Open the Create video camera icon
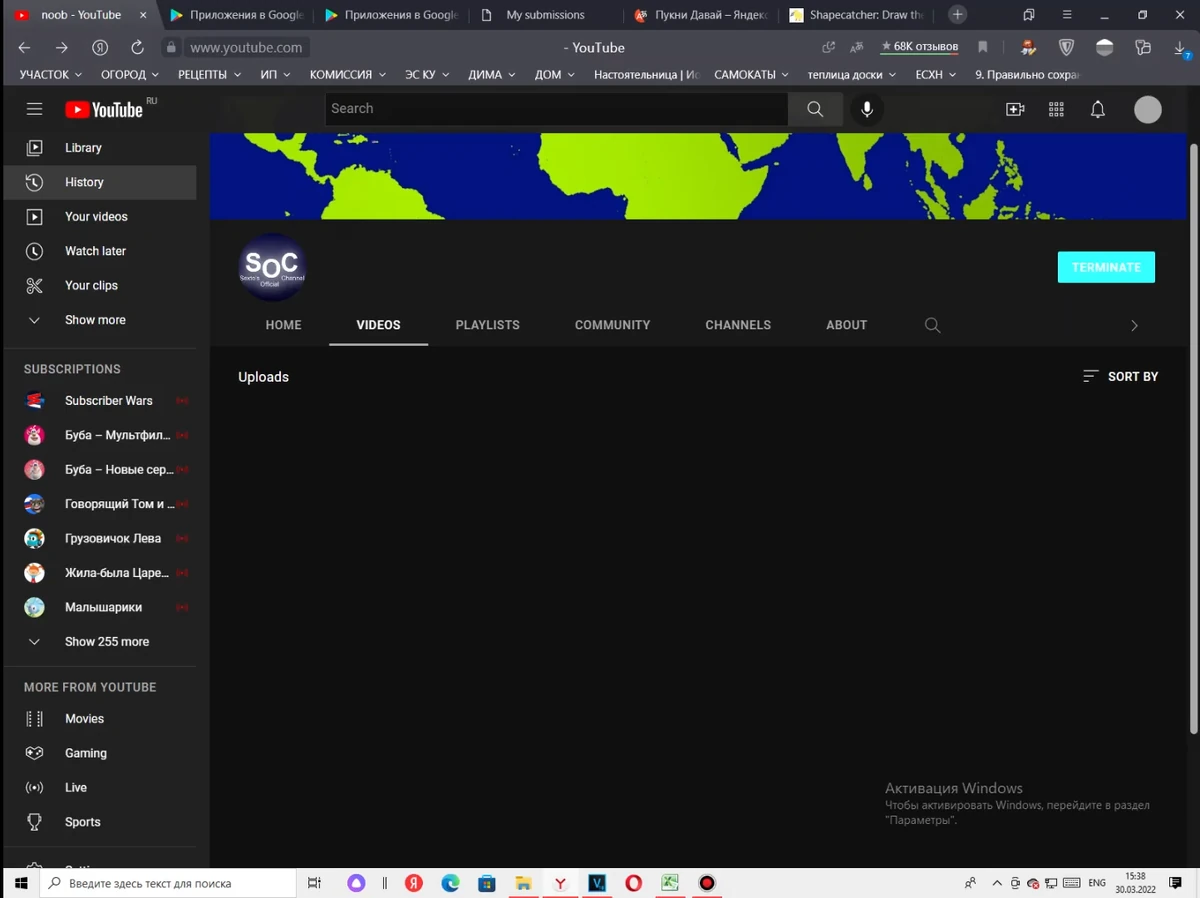Image resolution: width=1200 pixels, height=898 pixels. pos(1014,109)
